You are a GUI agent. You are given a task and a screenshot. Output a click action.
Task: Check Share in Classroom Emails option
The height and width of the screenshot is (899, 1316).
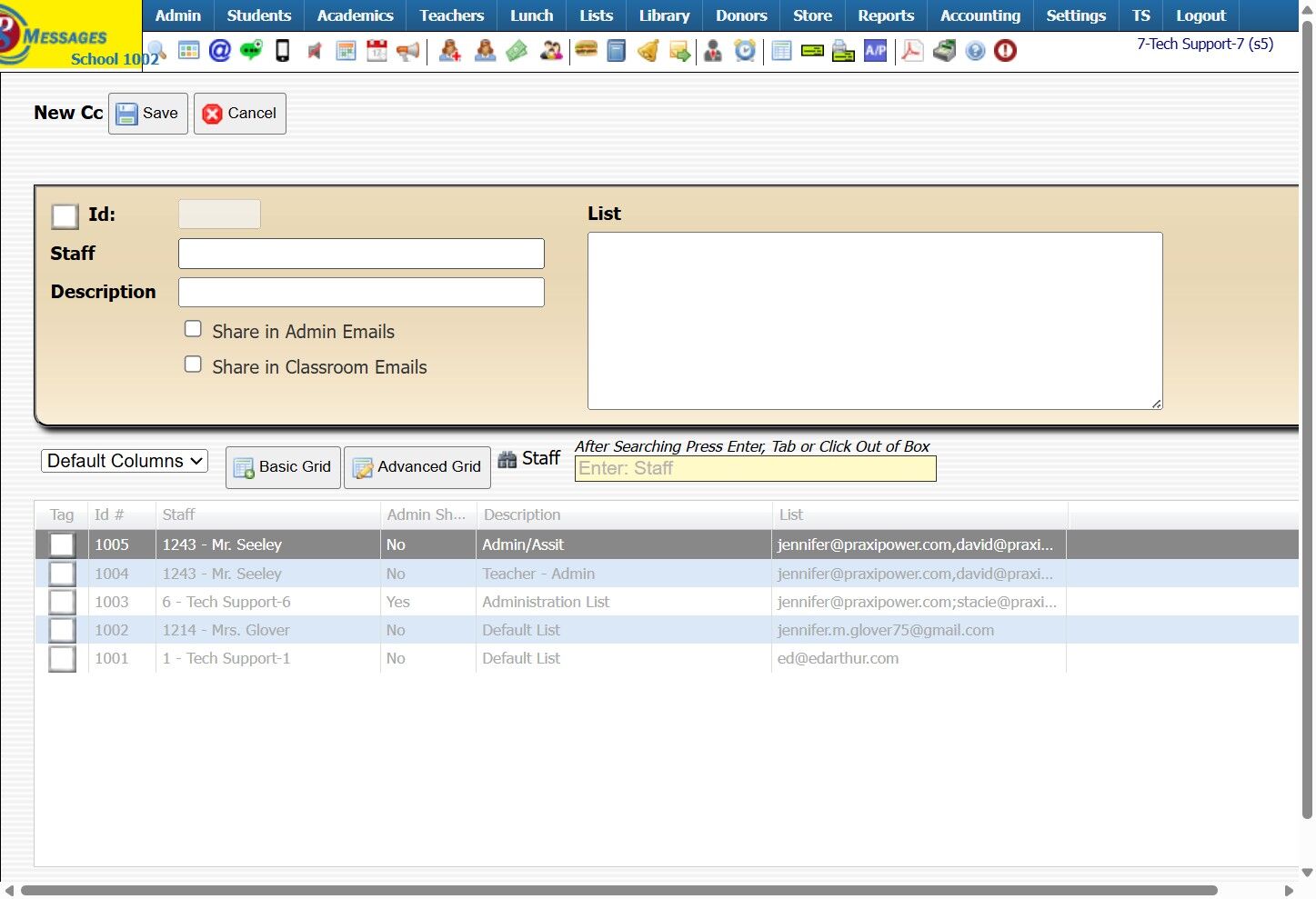(193, 365)
